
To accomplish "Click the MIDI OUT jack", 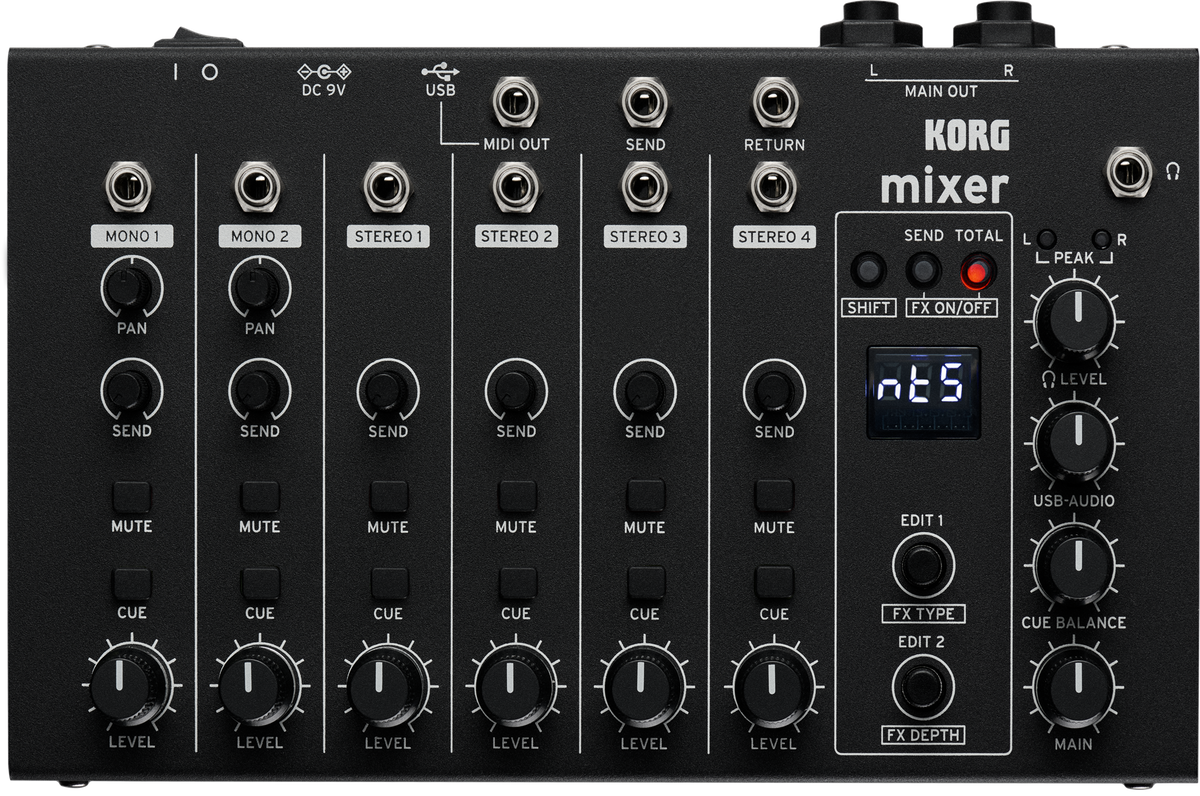I will click(x=516, y=102).
